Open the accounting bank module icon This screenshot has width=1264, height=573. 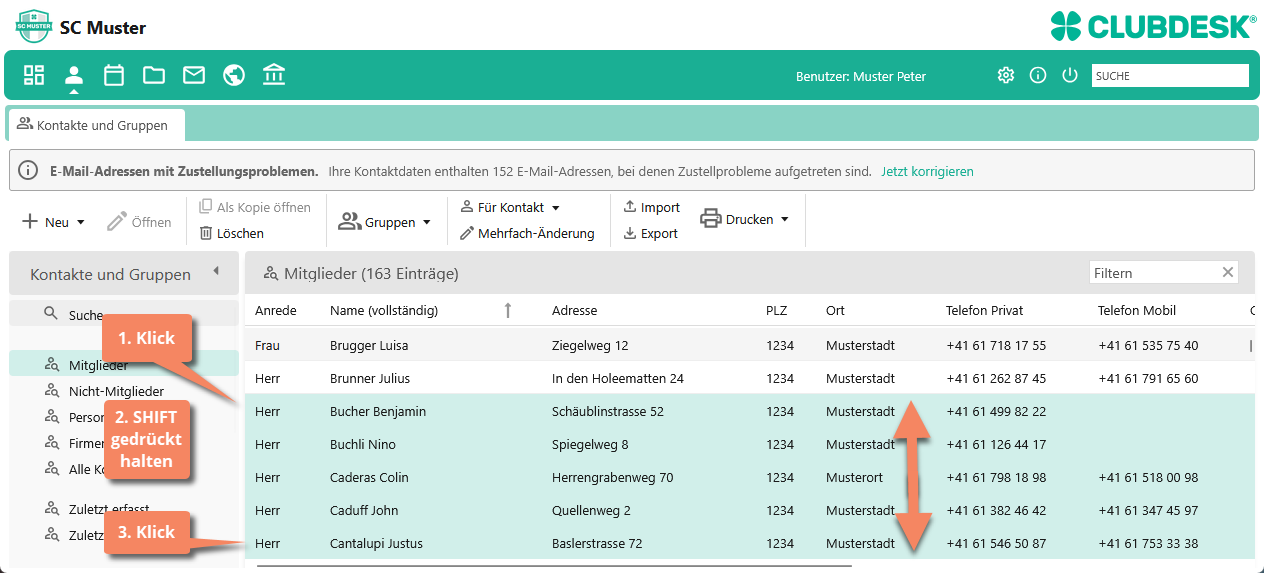[274, 75]
